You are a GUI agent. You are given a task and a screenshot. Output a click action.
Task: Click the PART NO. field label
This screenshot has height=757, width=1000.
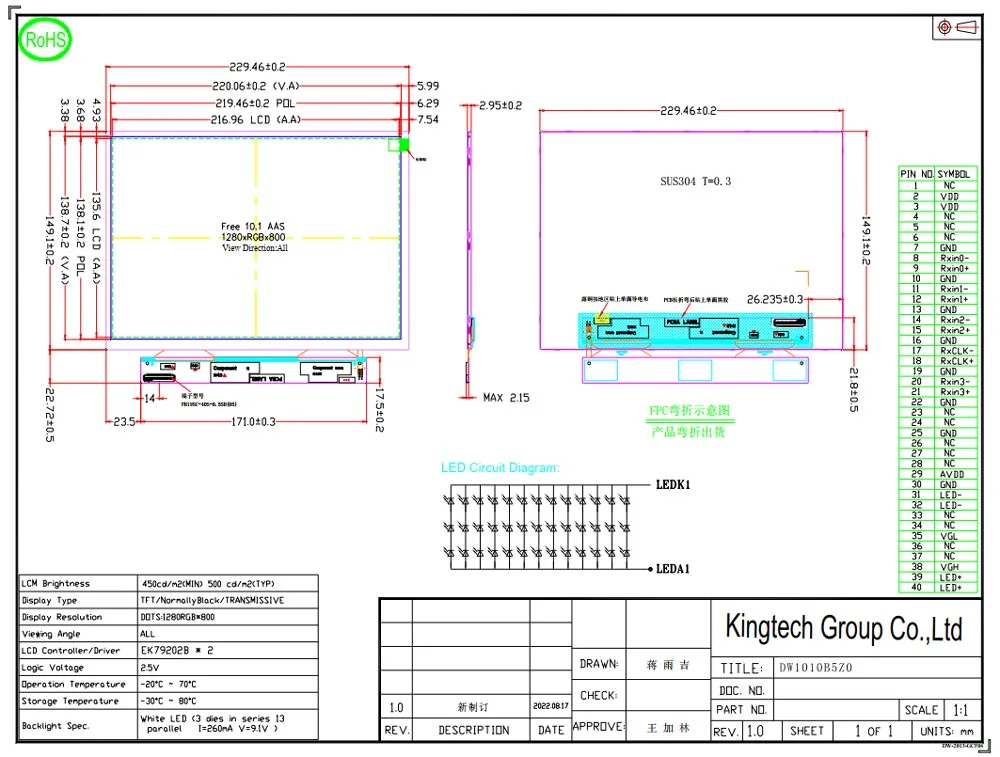[x=741, y=710]
